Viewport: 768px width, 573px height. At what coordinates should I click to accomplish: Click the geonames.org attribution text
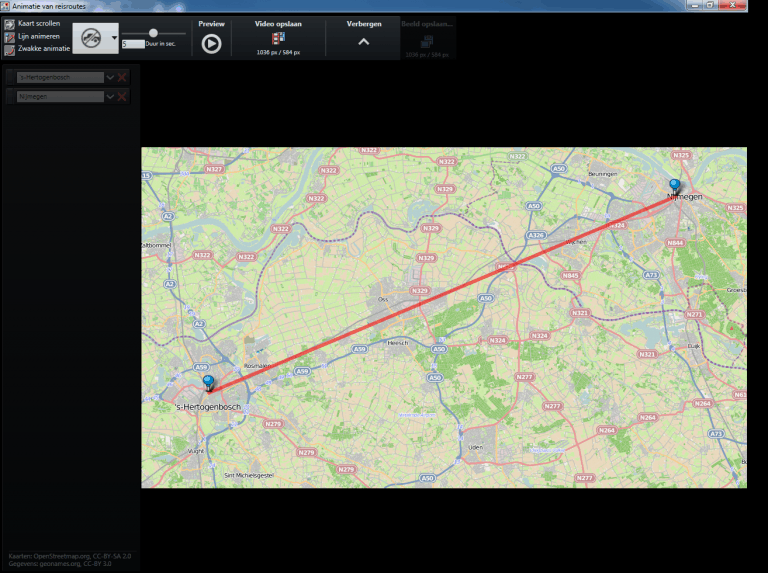pos(60,564)
